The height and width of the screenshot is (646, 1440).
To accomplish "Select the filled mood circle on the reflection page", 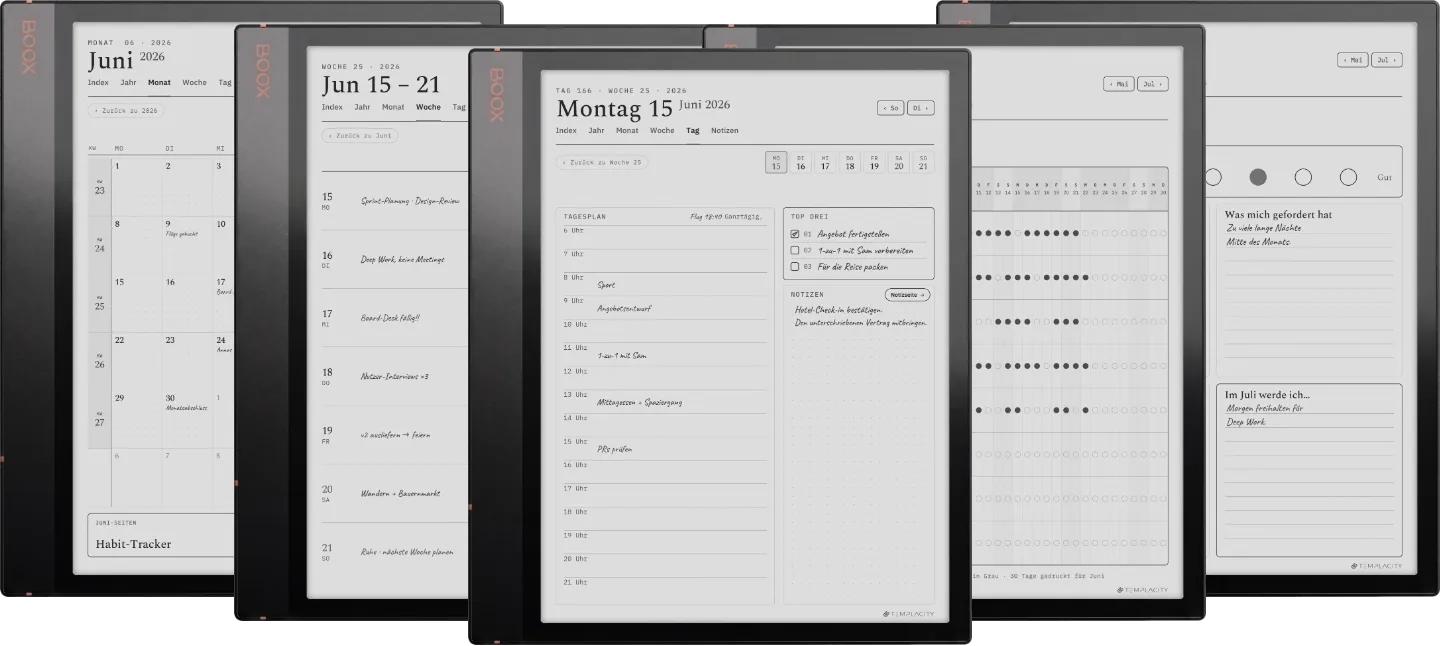I will pyautogui.click(x=1258, y=177).
